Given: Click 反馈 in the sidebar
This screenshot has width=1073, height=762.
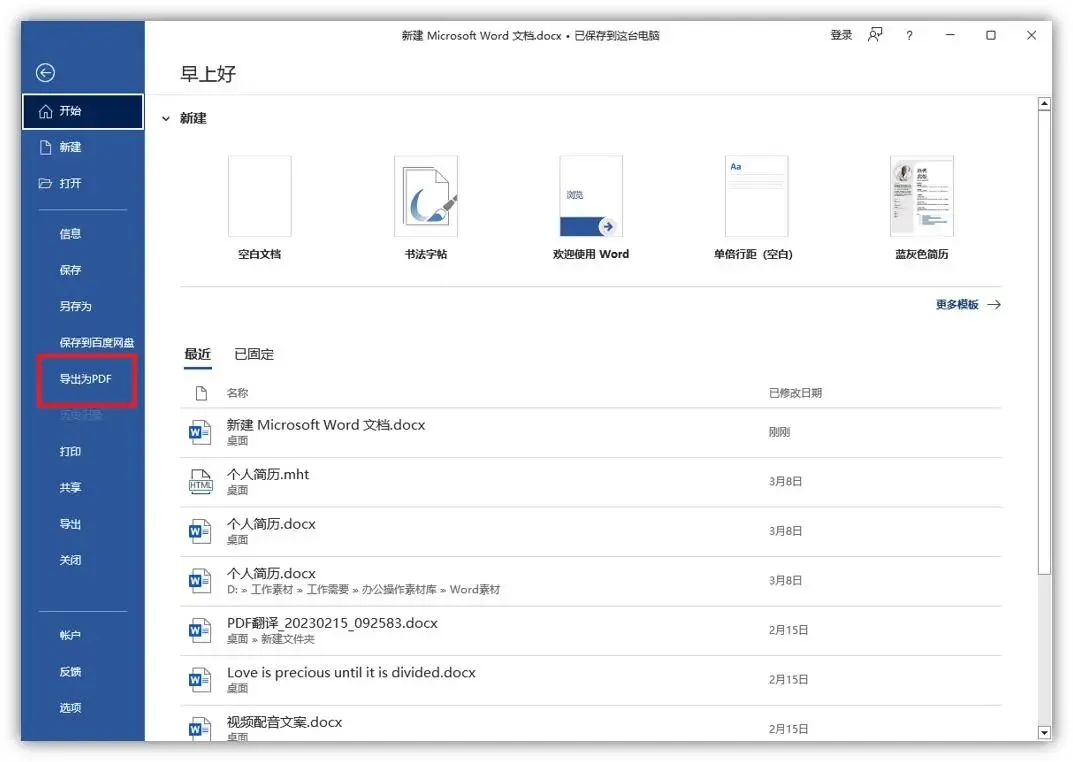Looking at the screenshot, I should 70,672.
